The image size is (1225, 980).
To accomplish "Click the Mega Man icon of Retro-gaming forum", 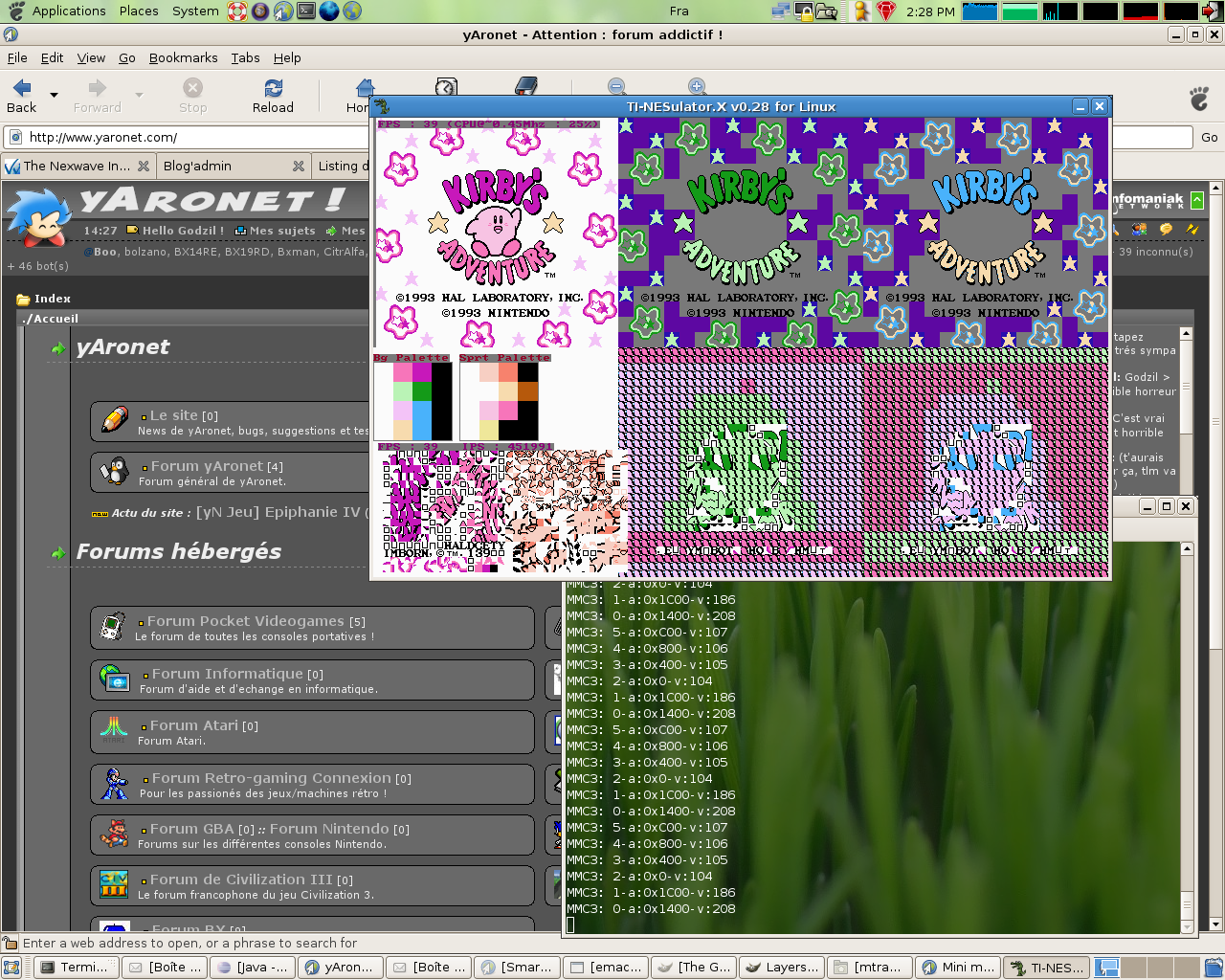I will [115, 783].
